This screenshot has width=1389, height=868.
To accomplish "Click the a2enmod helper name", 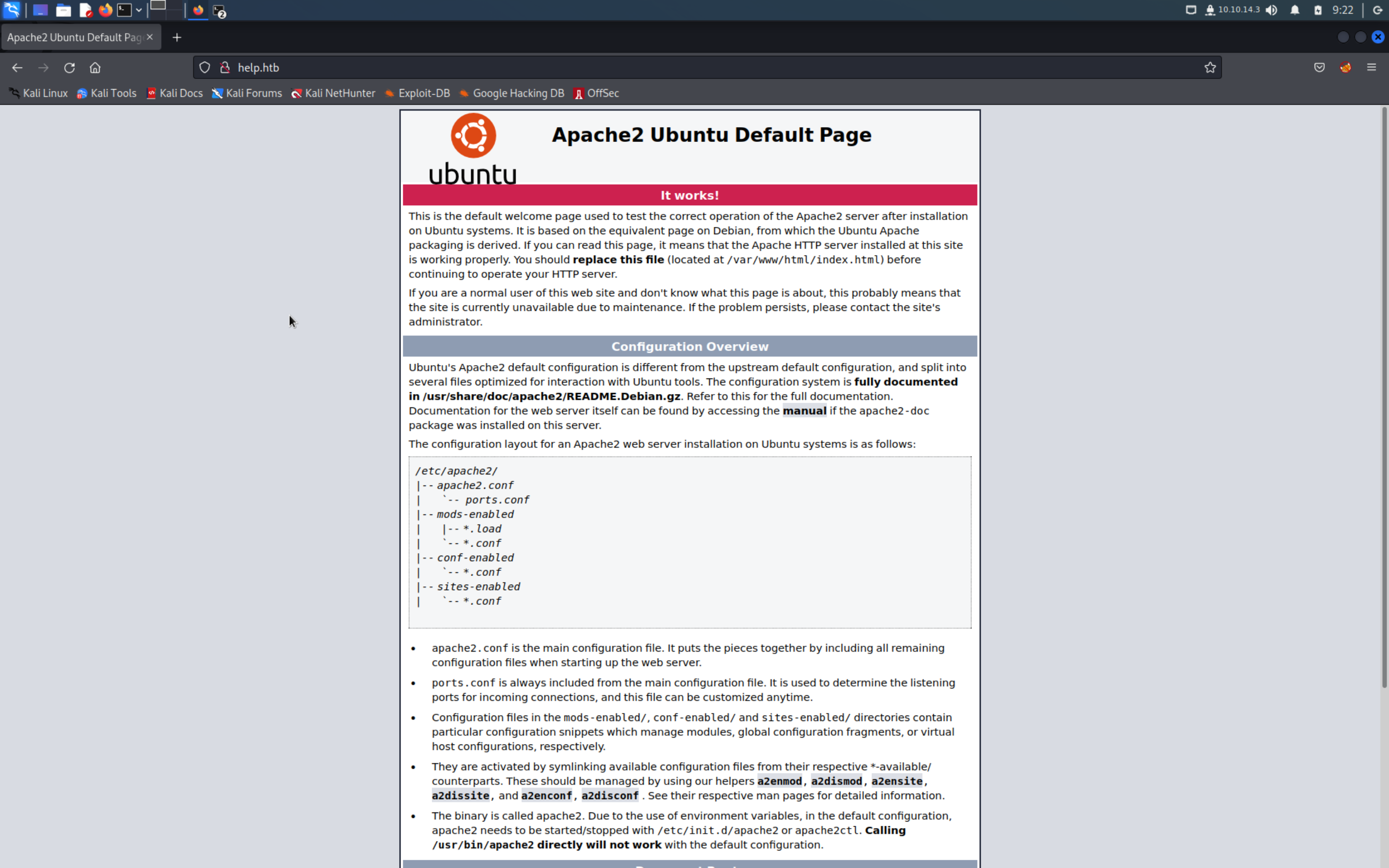I will point(779,781).
